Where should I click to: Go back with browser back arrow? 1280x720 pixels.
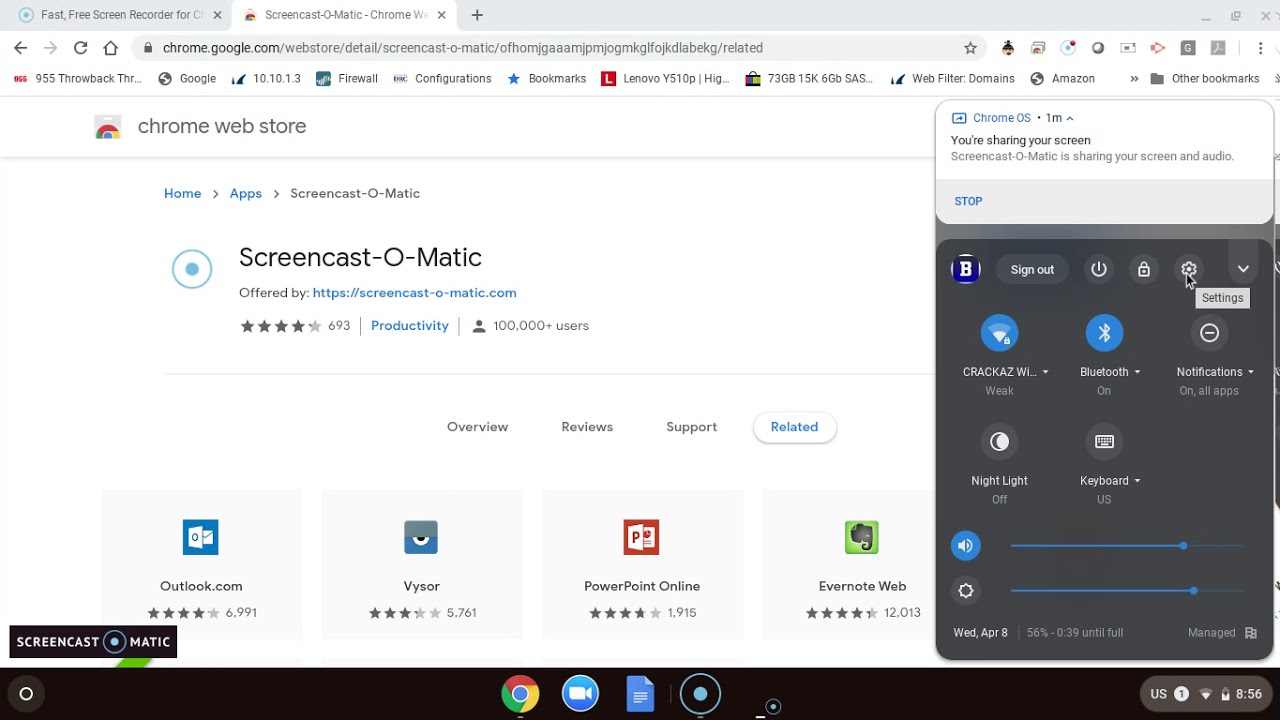click(x=21, y=48)
